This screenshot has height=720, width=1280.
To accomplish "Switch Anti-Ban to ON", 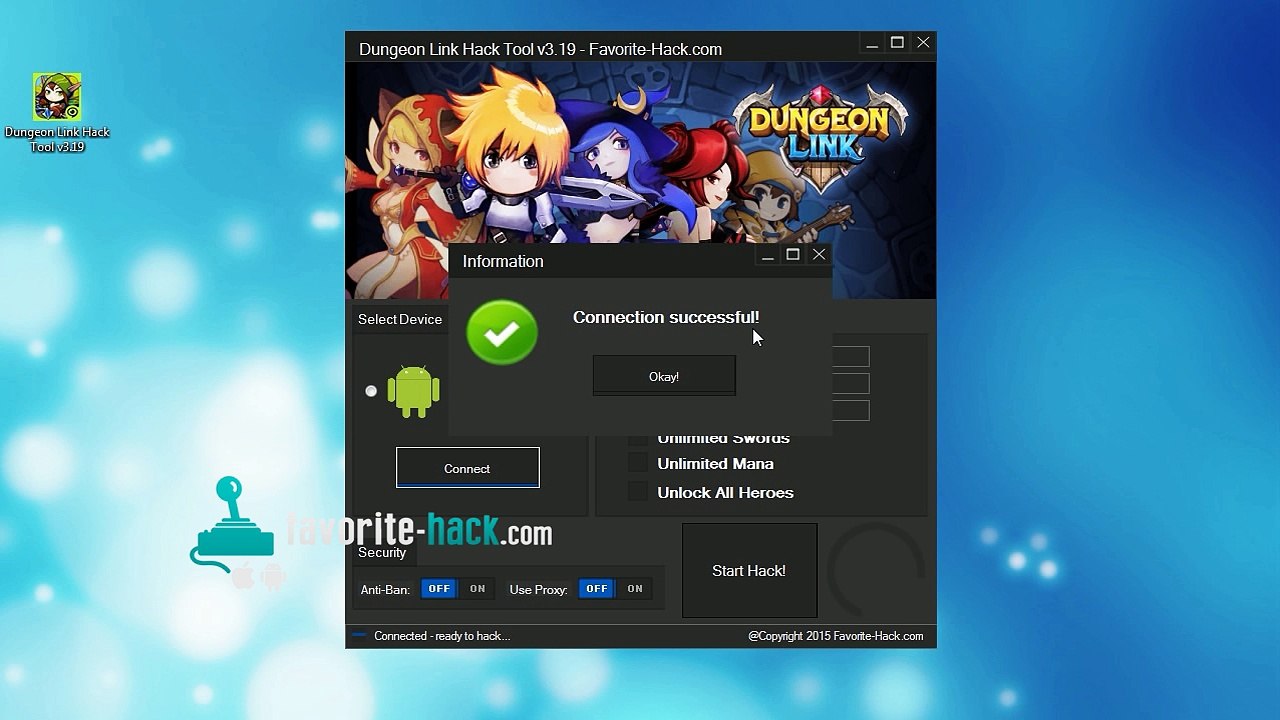I will (x=477, y=589).
